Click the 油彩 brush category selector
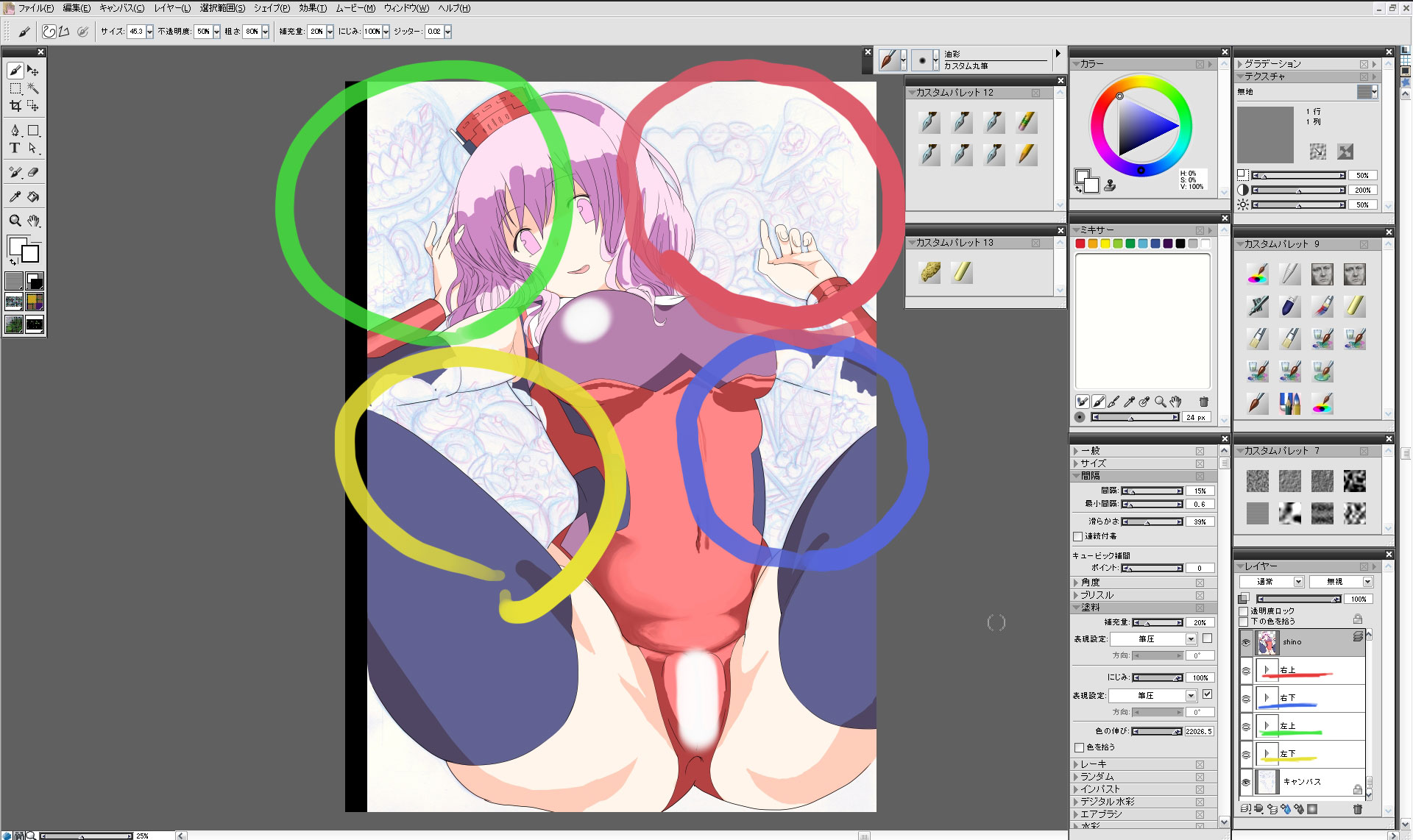 [x=889, y=60]
